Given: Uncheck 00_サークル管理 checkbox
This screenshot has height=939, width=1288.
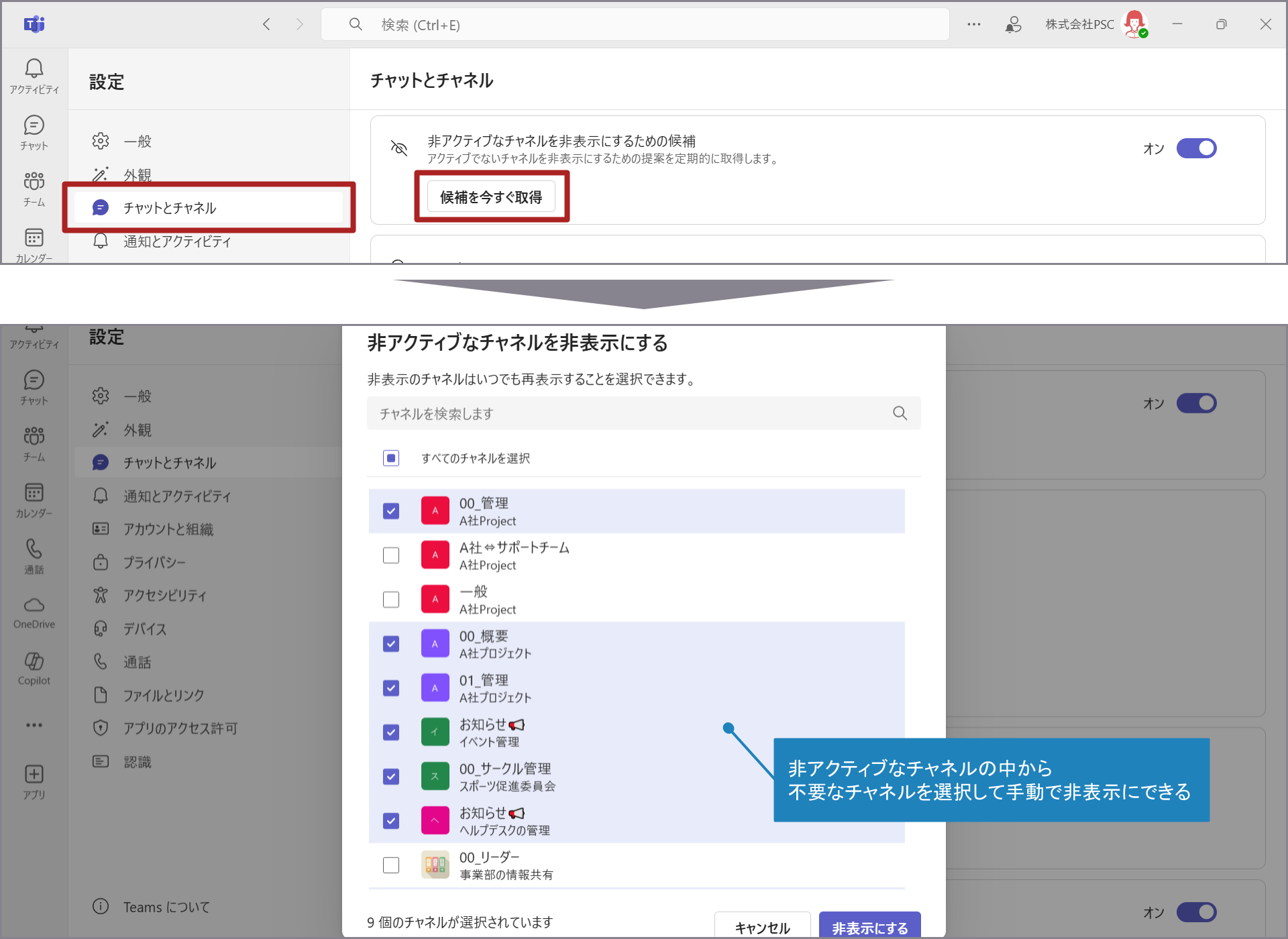Looking at the screenshot, I should tap(391, 777).
